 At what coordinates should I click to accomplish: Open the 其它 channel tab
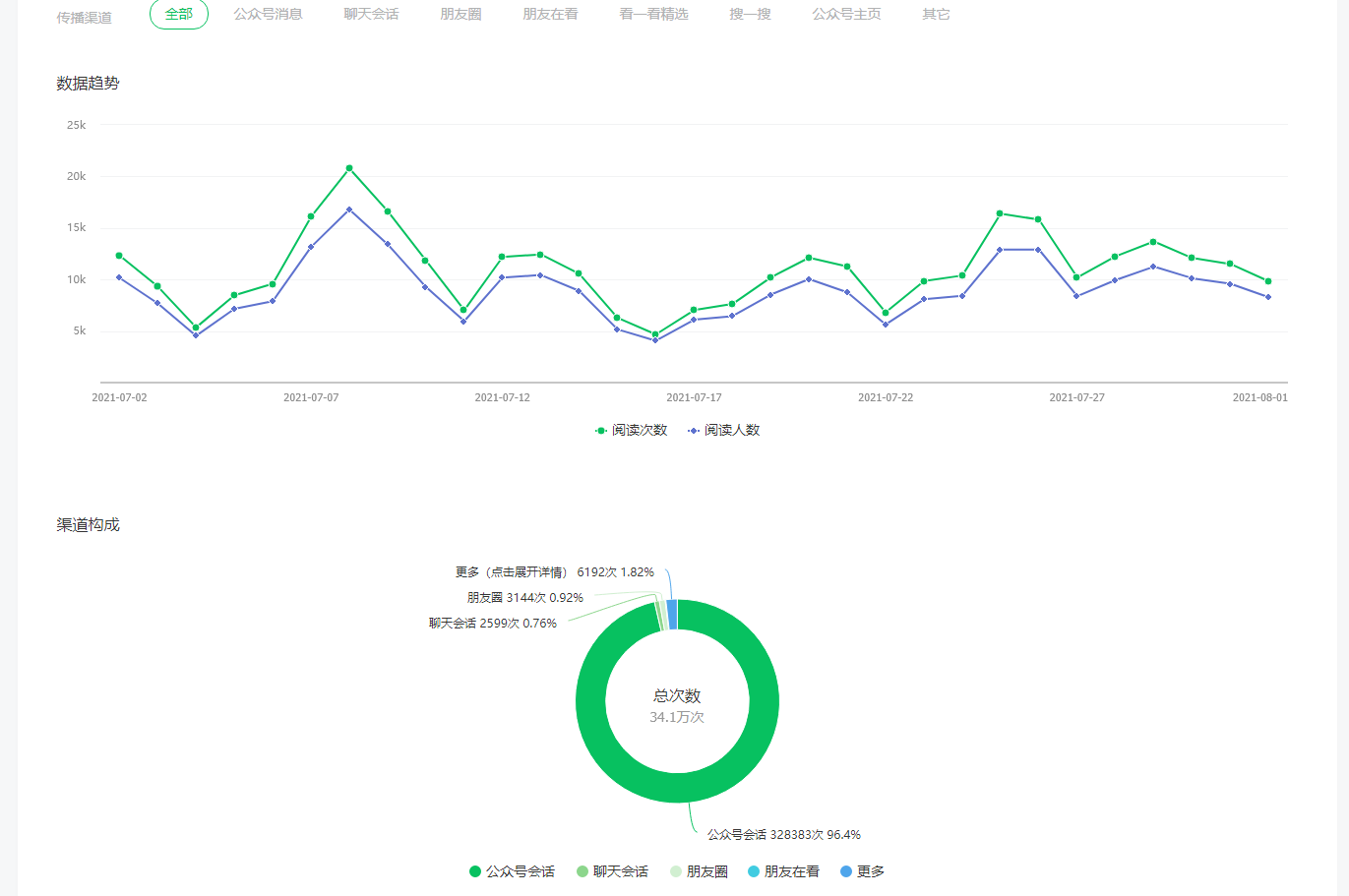point(936,15)
